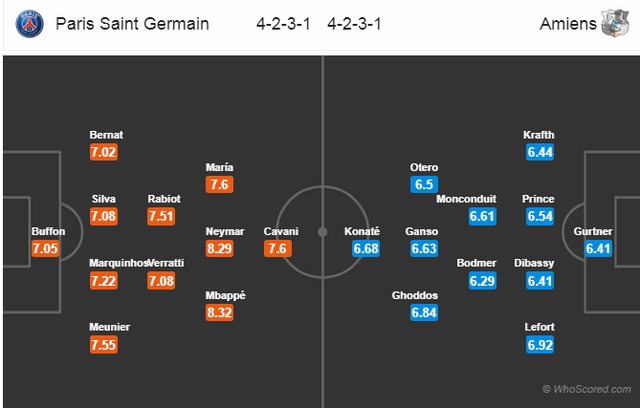Click the WhoScored.com watermark
Screen dimensions: 640x408
click(x=587, y=389)
